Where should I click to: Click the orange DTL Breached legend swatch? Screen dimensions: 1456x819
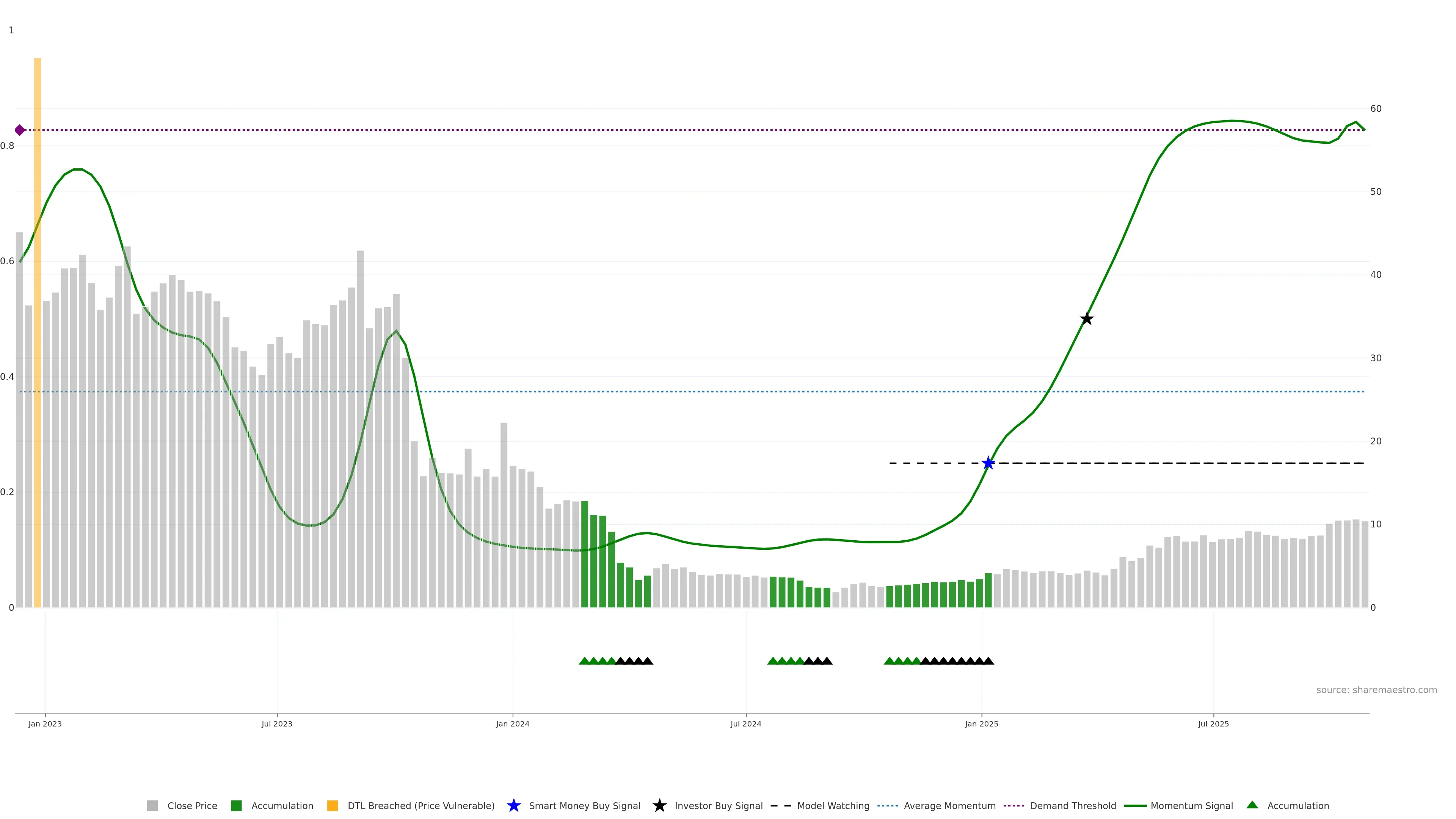333,805
